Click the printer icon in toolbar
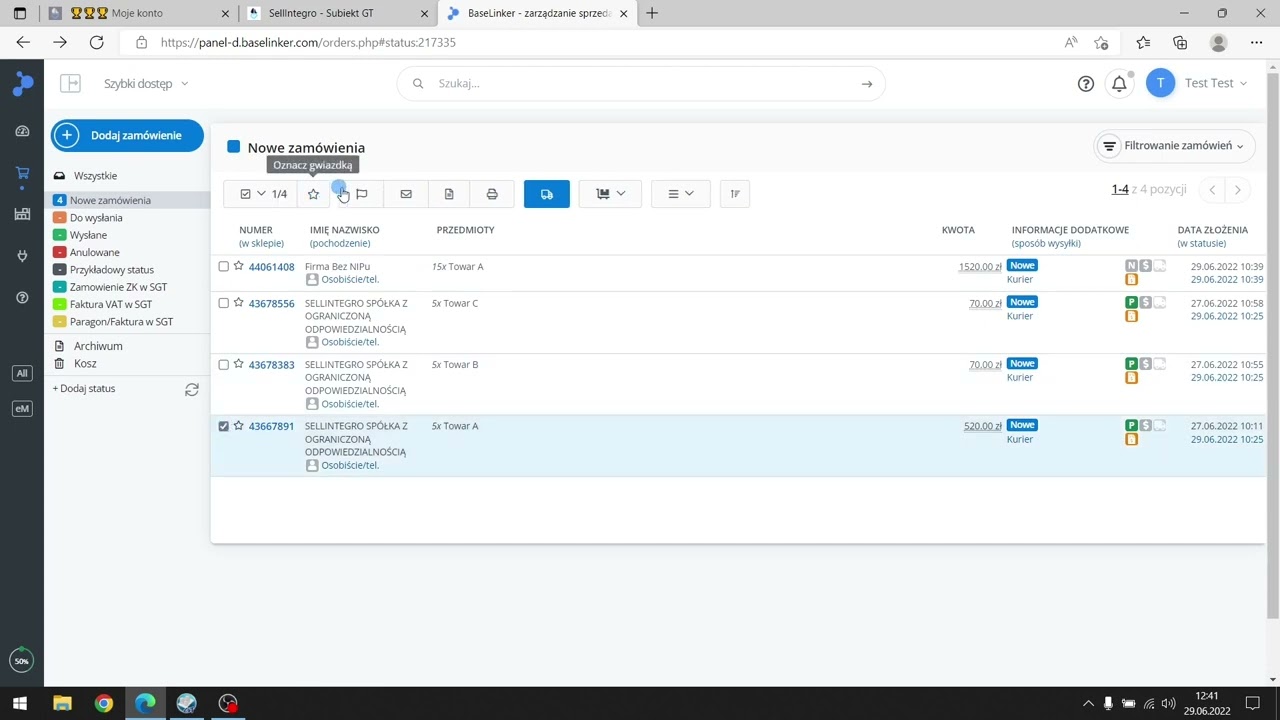1280x720 pixels. [x=492, y=194]
